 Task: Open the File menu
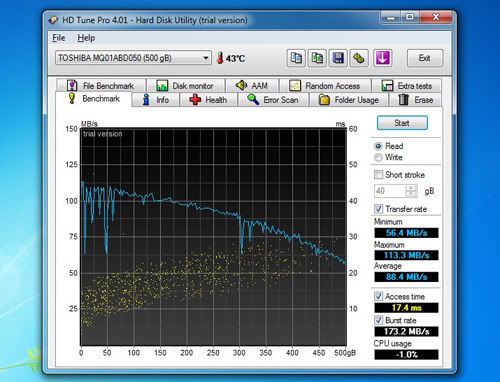click(59, 38)
